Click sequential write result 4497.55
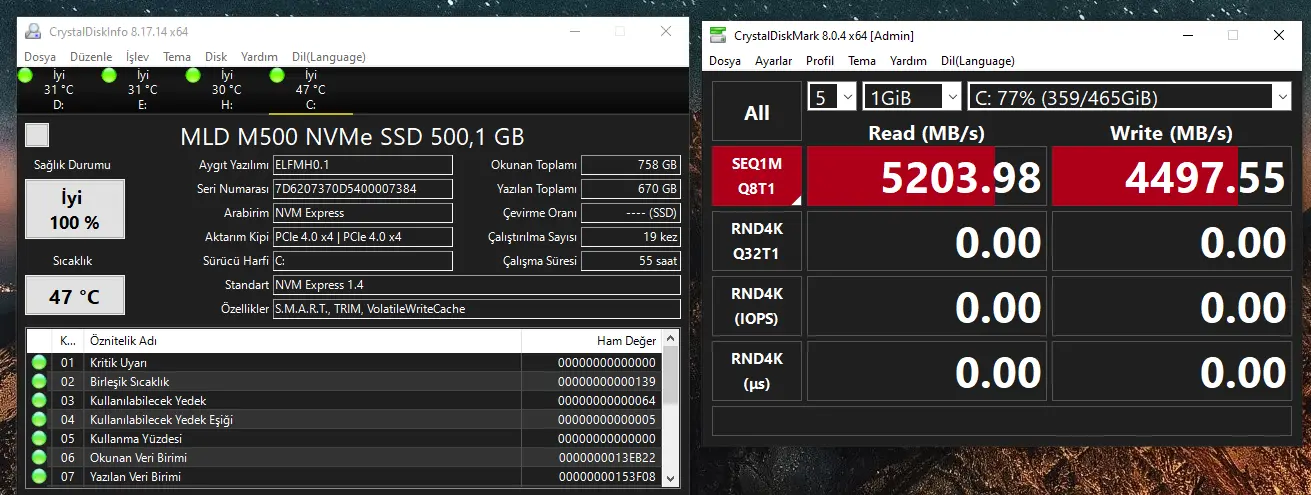 click(1172, 177)
